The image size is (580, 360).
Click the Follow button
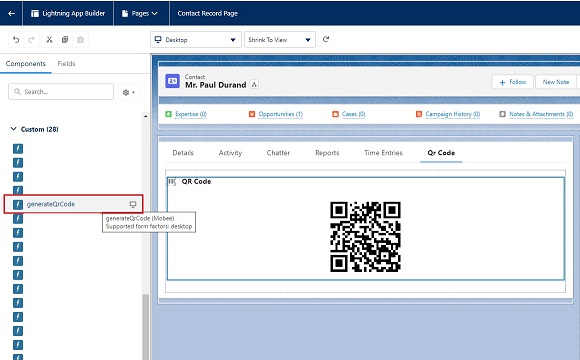point(513,82)
